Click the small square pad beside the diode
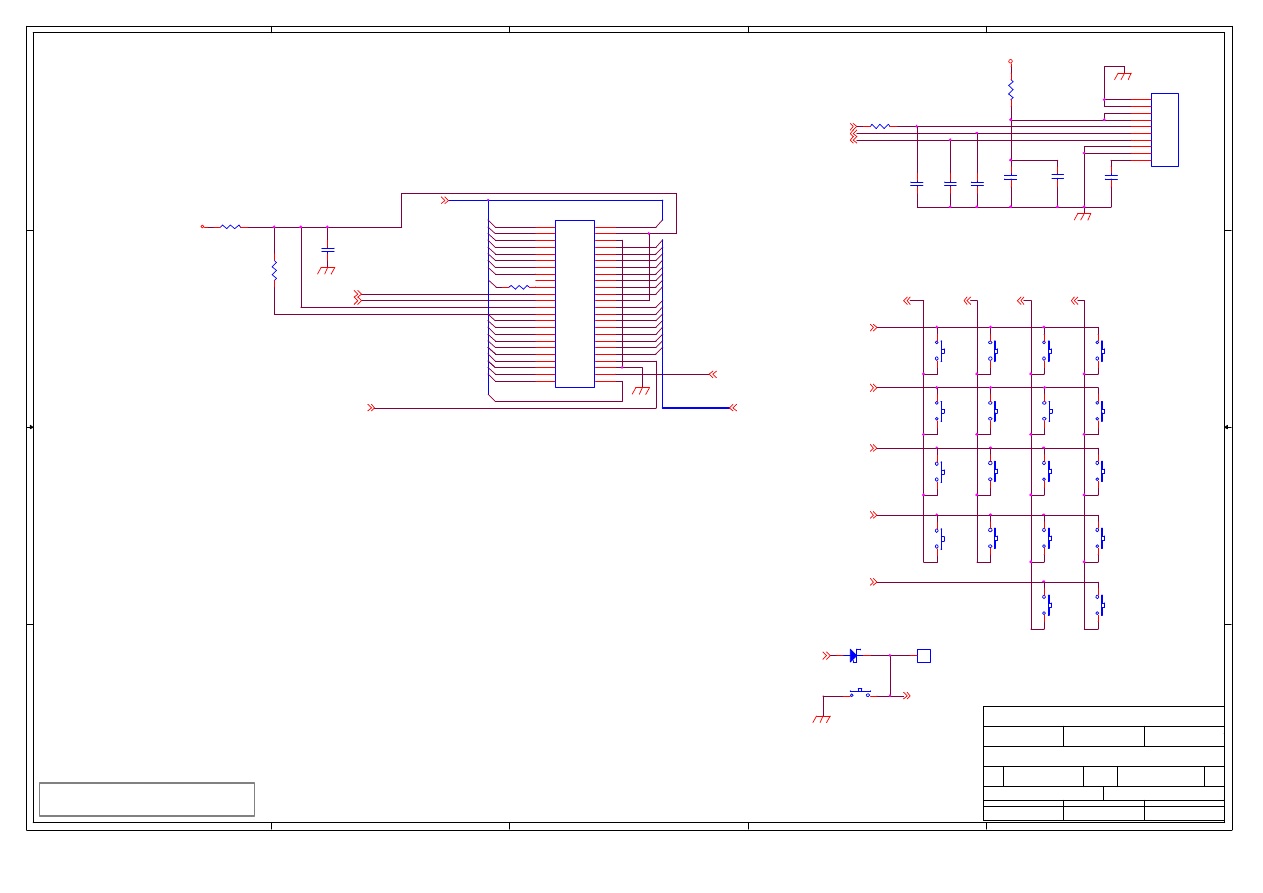The width and height of the screenshot is (1263, 893). coord(923,656)
